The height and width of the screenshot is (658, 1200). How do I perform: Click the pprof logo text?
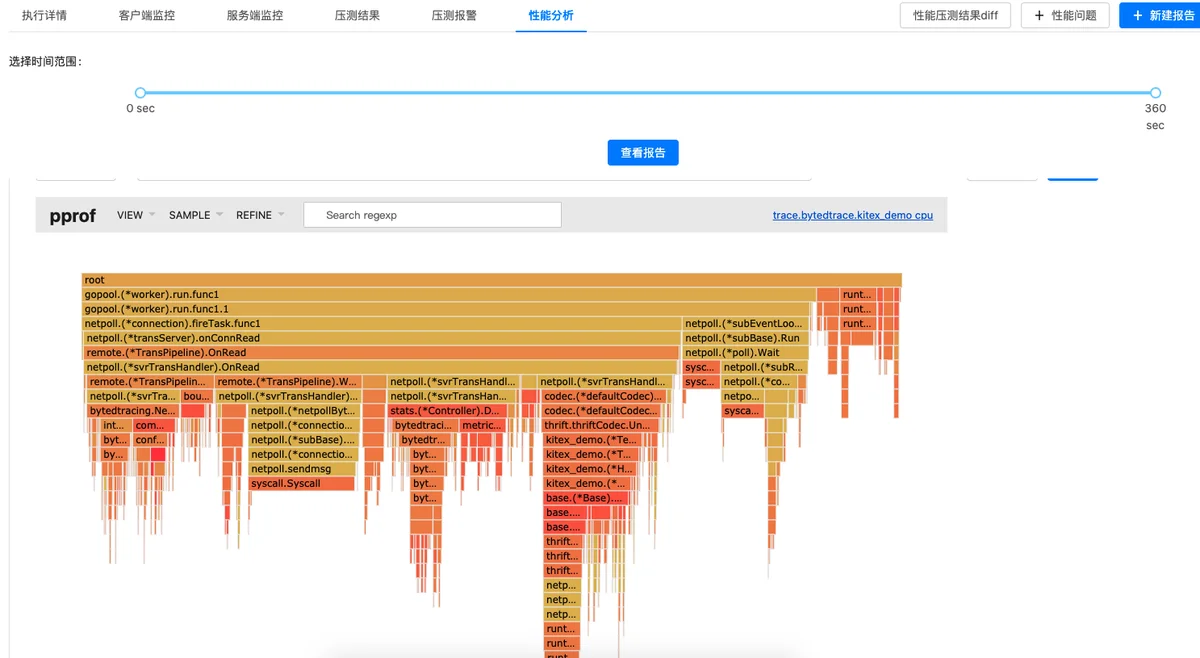click(x=72, y=215)
